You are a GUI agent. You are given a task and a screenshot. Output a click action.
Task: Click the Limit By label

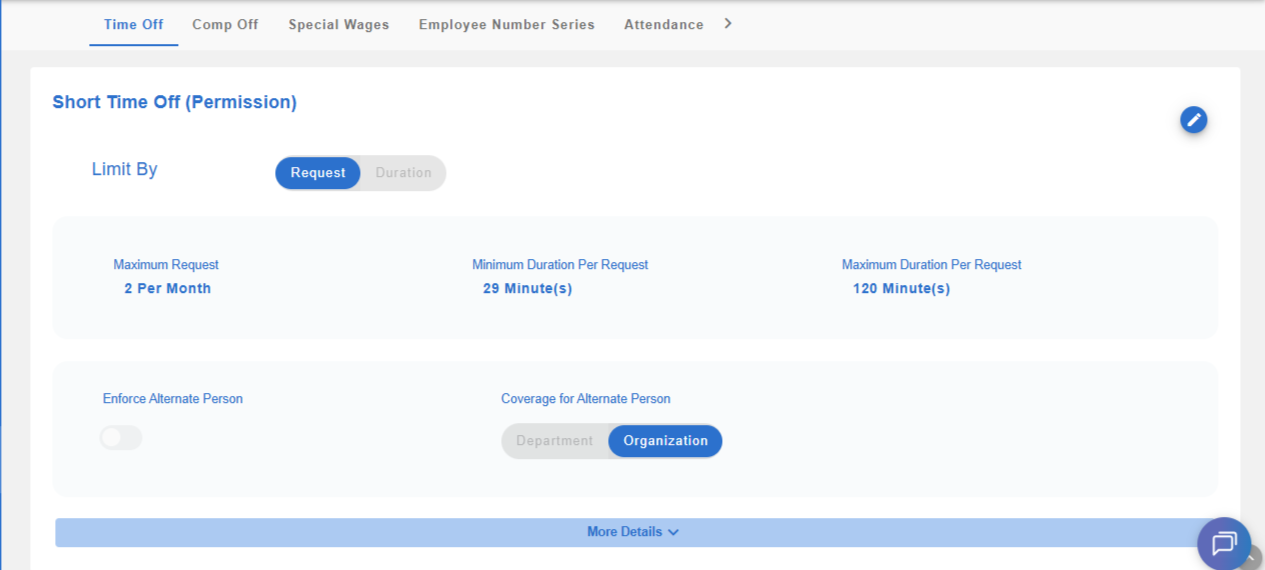coord(124,169)
